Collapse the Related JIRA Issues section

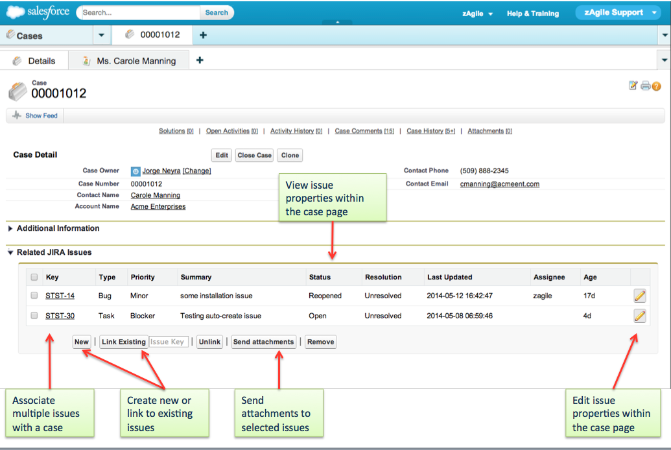(11, 252)
